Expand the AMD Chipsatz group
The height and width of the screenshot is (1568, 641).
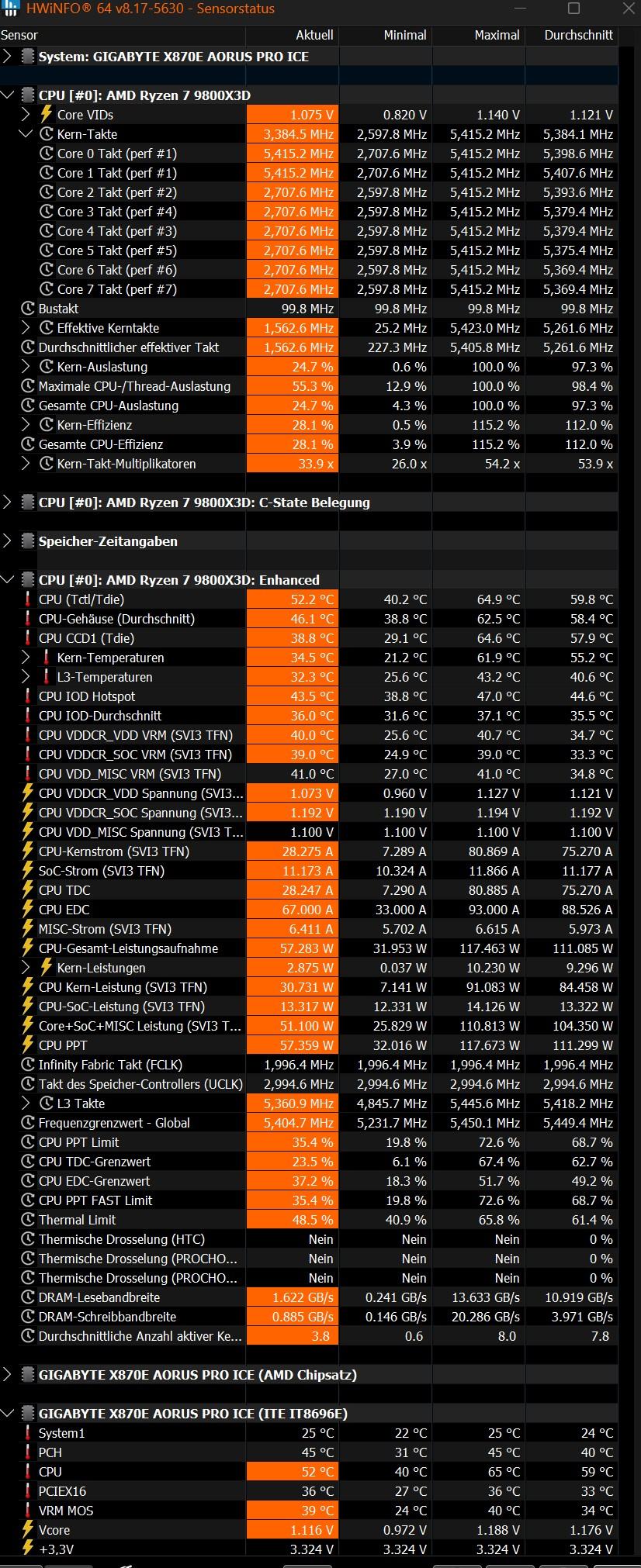[8, 1374]
